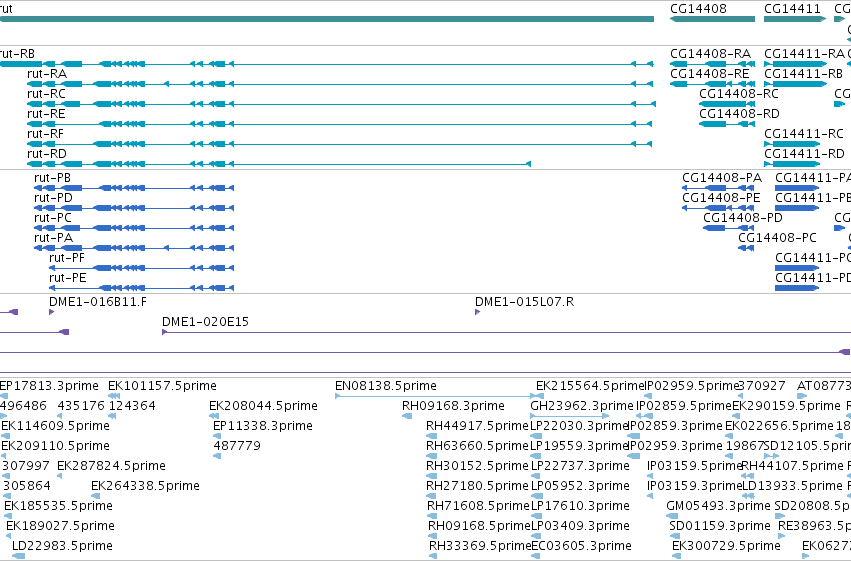Click the CG14408-RA transcript label
The height and width of the screenshot is (561, 851).
pos(710,54)
